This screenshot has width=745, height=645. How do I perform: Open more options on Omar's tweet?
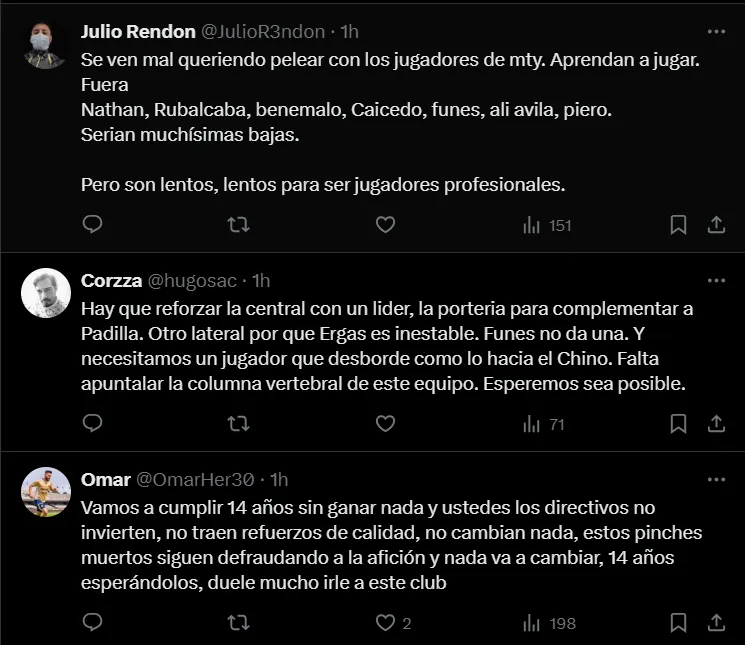pyautogui.click(x=716, y=479)
